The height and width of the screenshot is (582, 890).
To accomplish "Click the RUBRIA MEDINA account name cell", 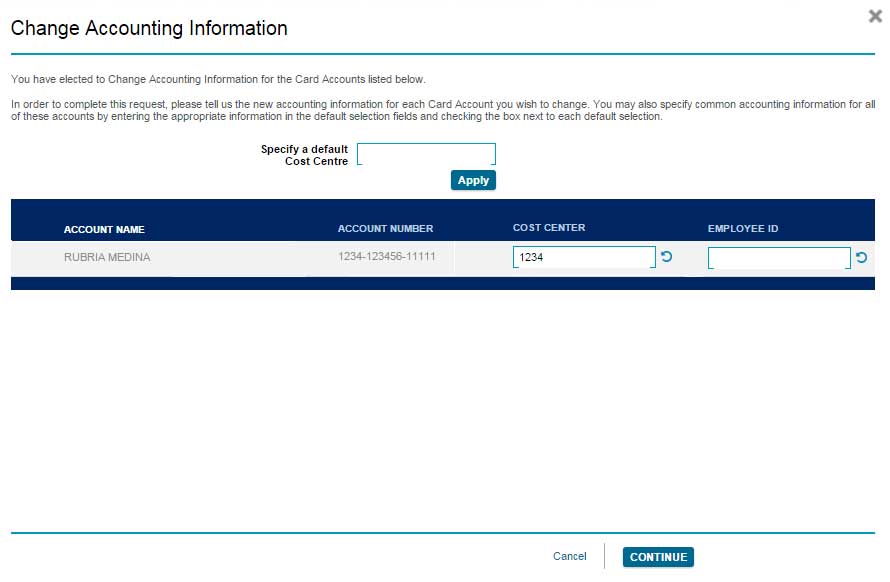I will pyautogui.click(x=107, y=258).
